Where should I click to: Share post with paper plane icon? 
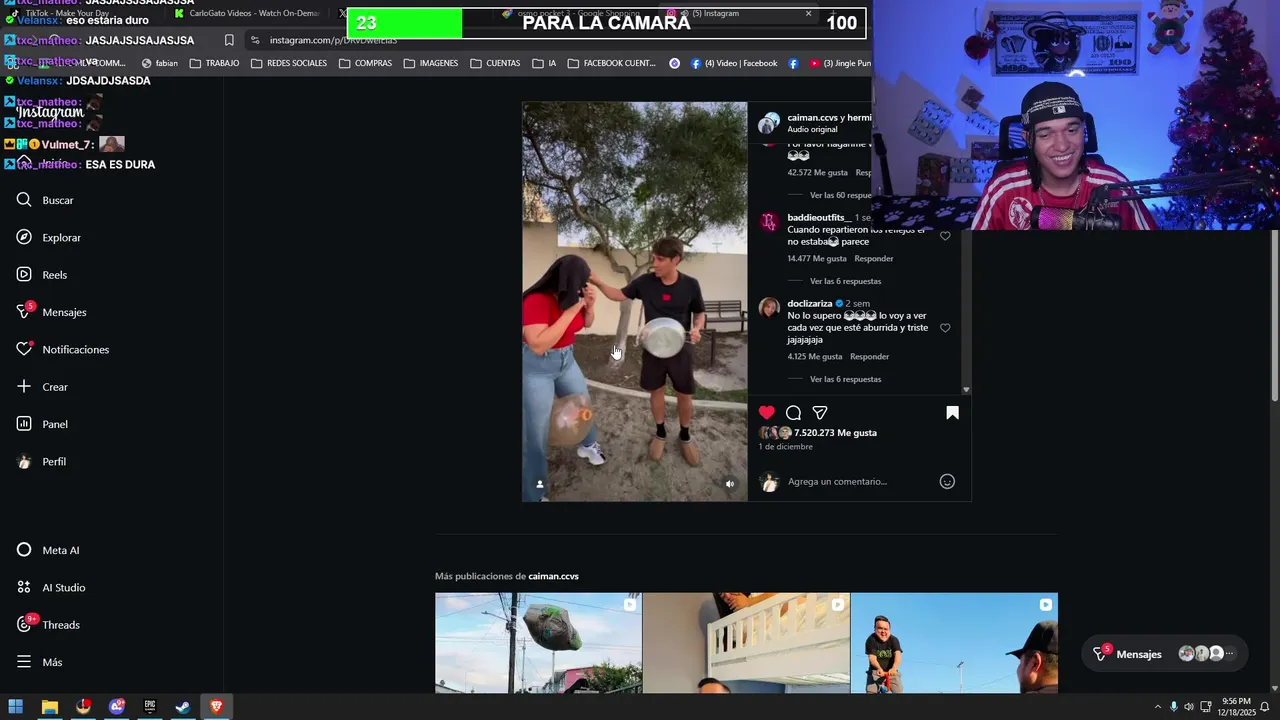[x=820, y=412]
